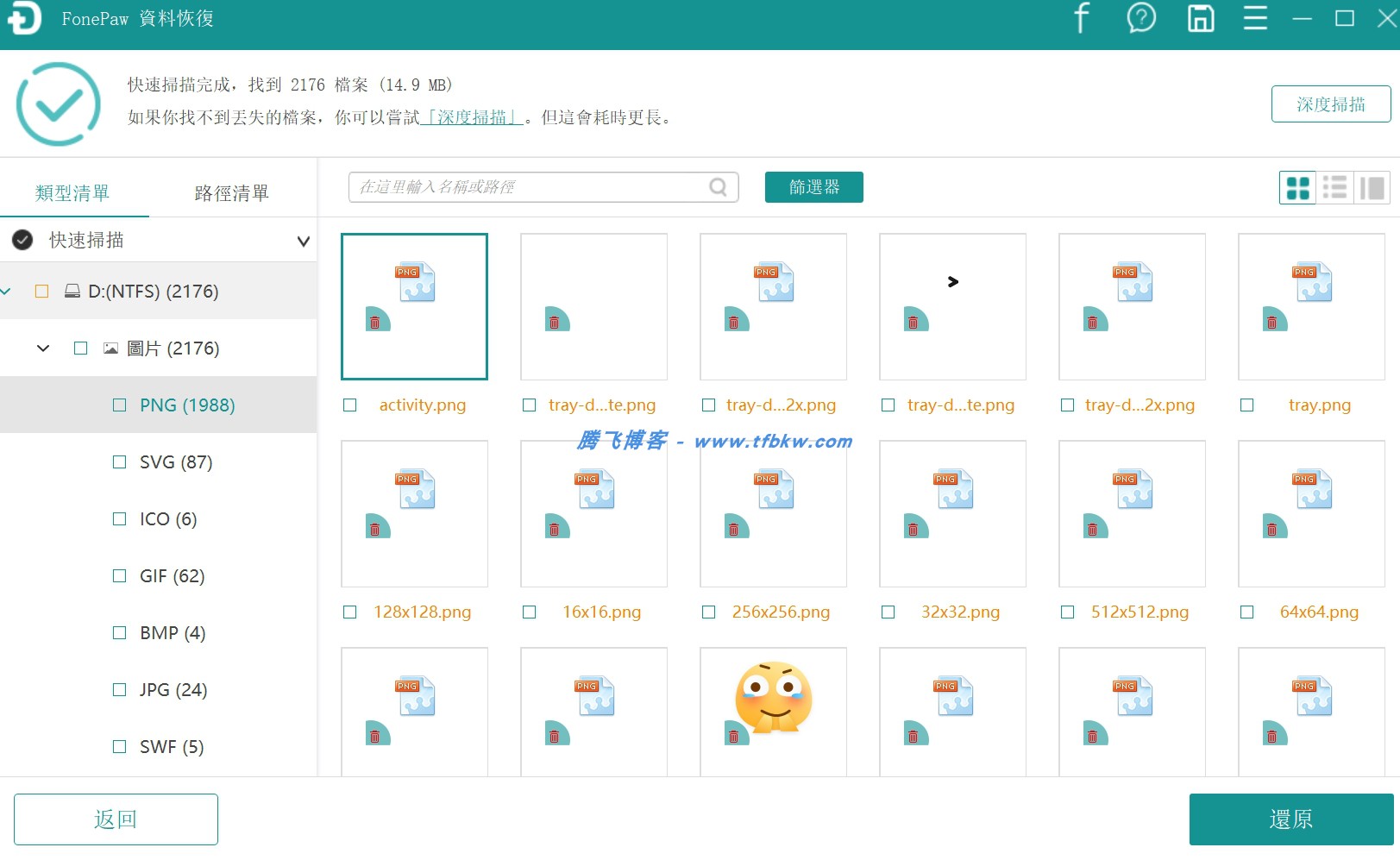Select the activity.png checkbox
Screen dimensions: 1400x860
(x=349, y=405)
